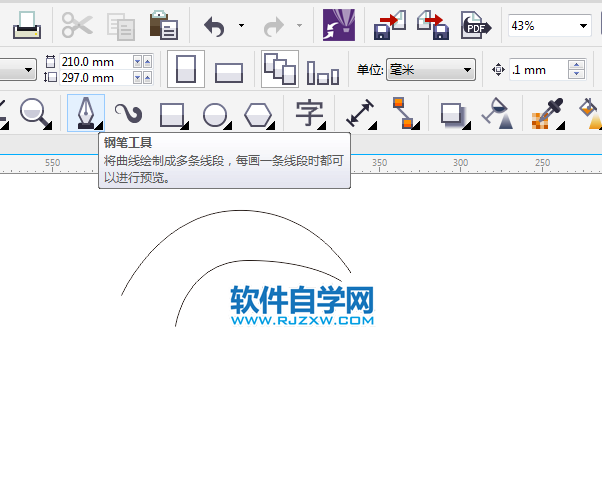Increase the nudge distance value

(575, 65)
